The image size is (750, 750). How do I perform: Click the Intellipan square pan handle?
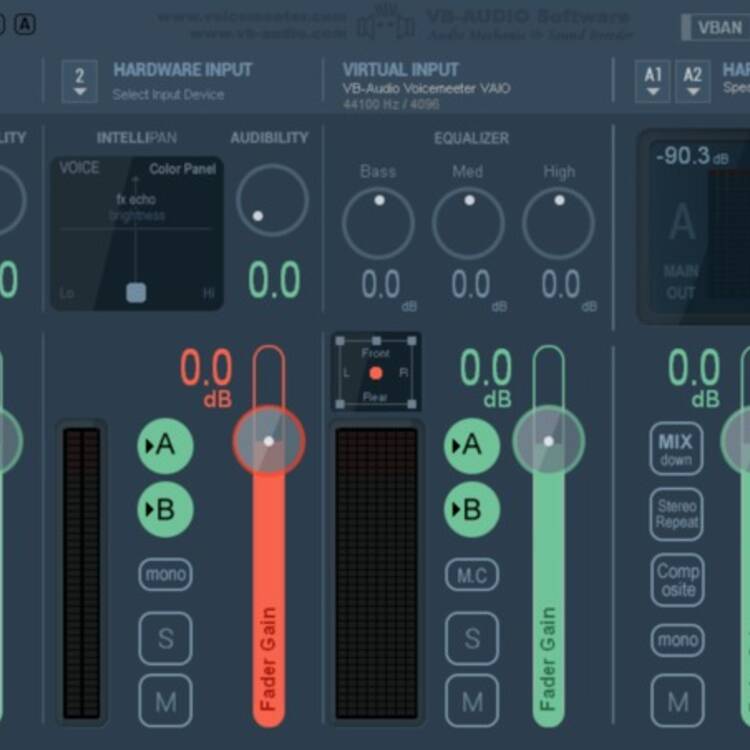tap(136, 293)
